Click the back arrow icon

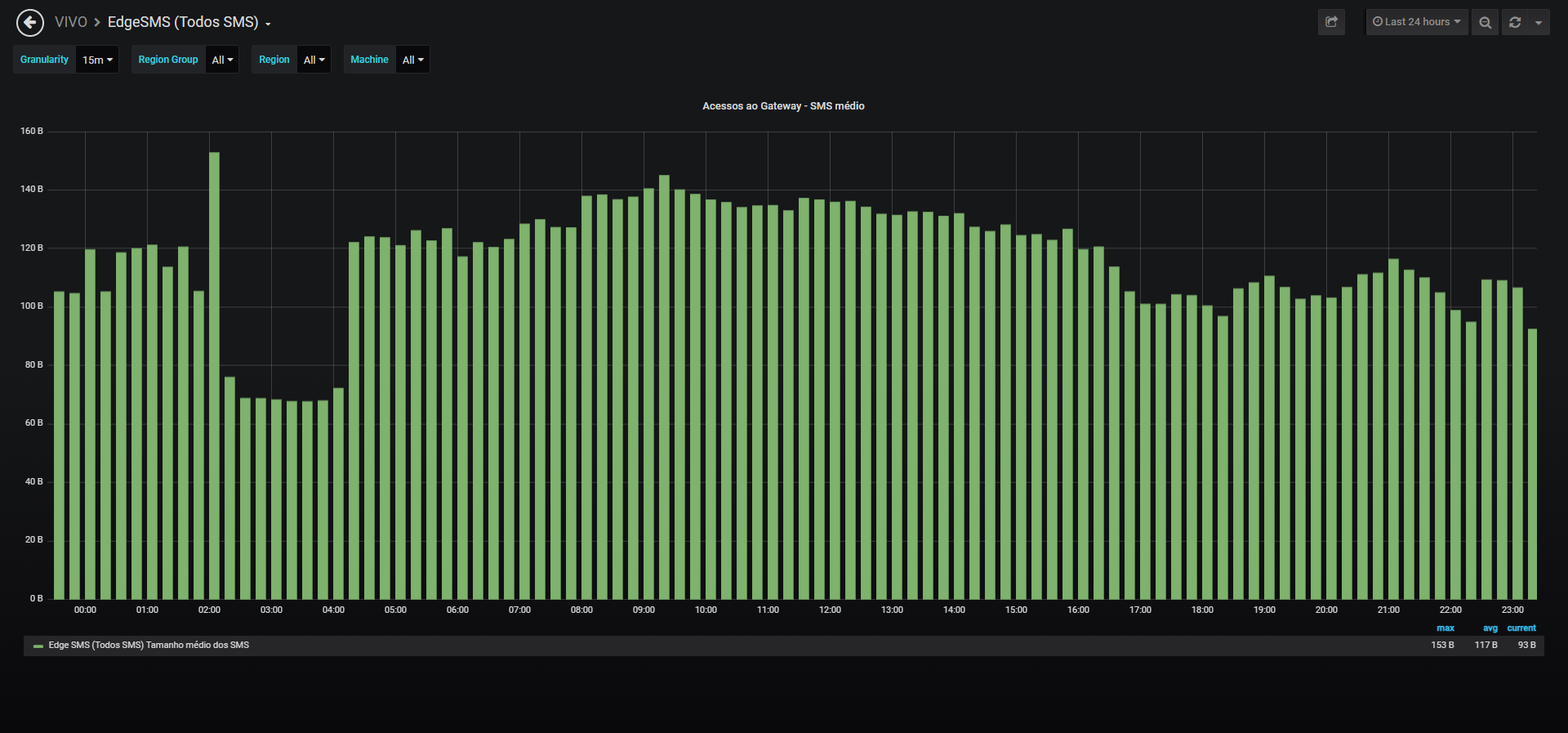pos(30,22)
